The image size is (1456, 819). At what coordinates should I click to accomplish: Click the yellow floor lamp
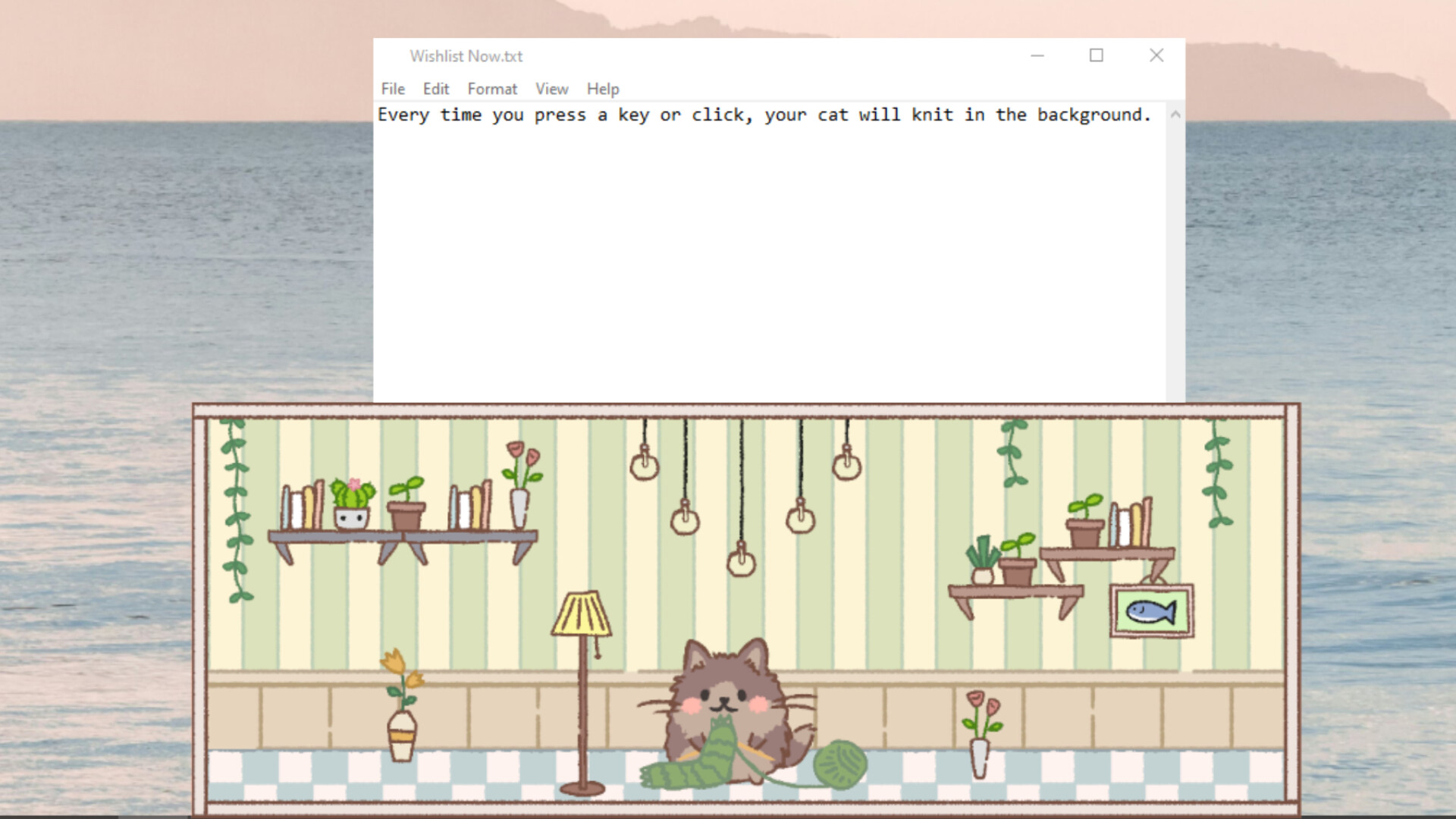click(x=582, y=692)
